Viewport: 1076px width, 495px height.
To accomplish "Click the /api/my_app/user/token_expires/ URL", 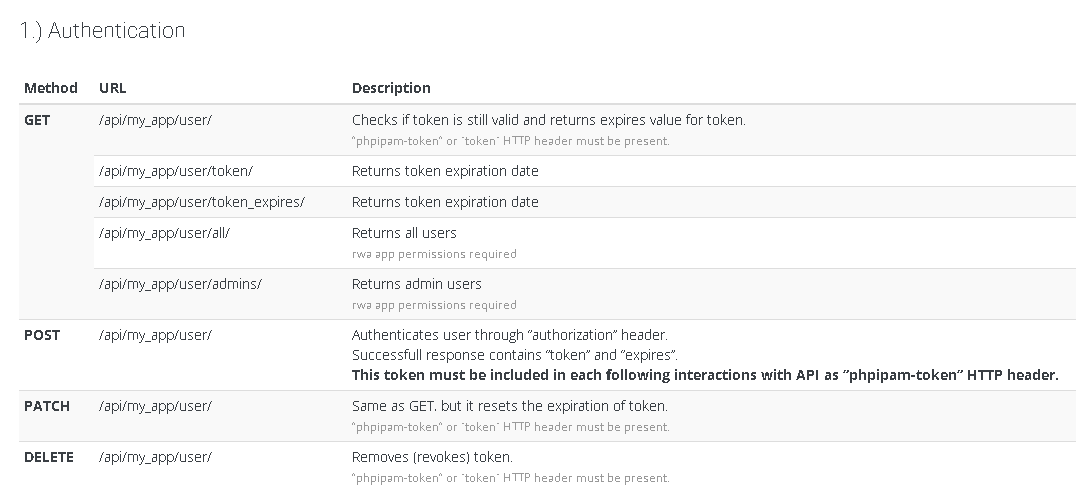I will click(202, 202).
